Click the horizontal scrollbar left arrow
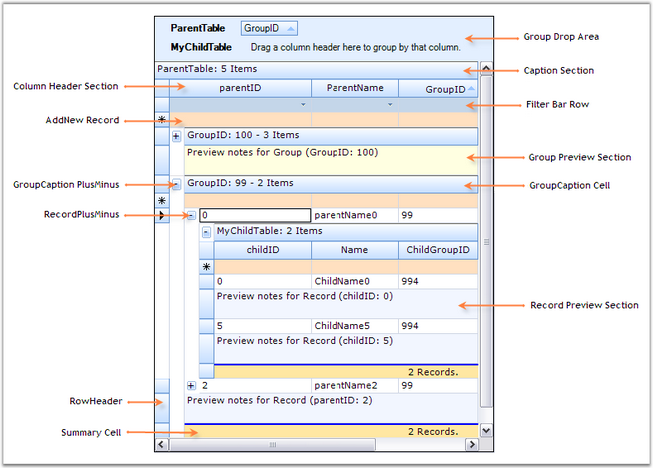Image resolution: width=653 pixels, height=468 pixels. [162, 445]
